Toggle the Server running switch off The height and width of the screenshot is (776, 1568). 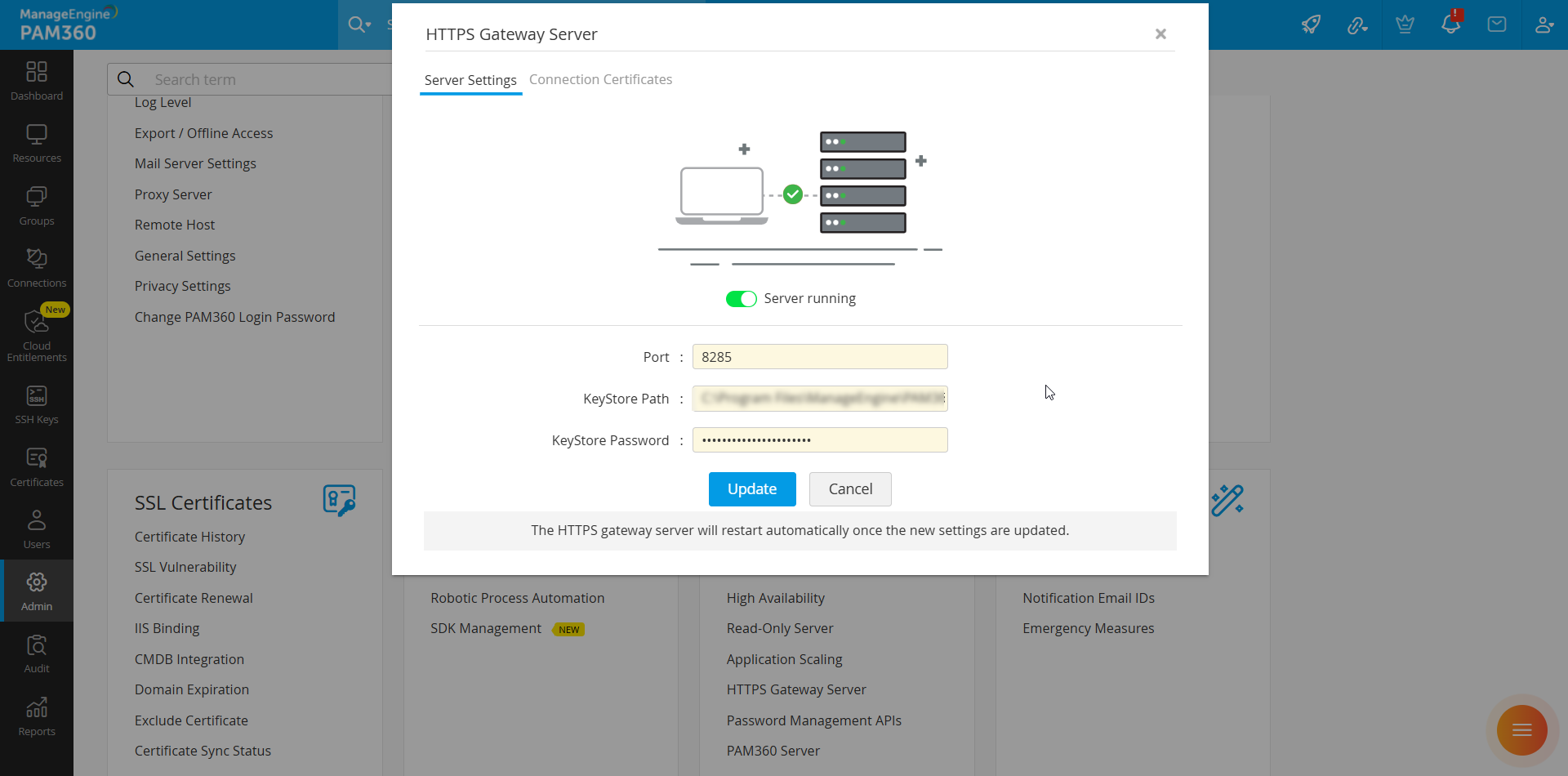[741, 298]
